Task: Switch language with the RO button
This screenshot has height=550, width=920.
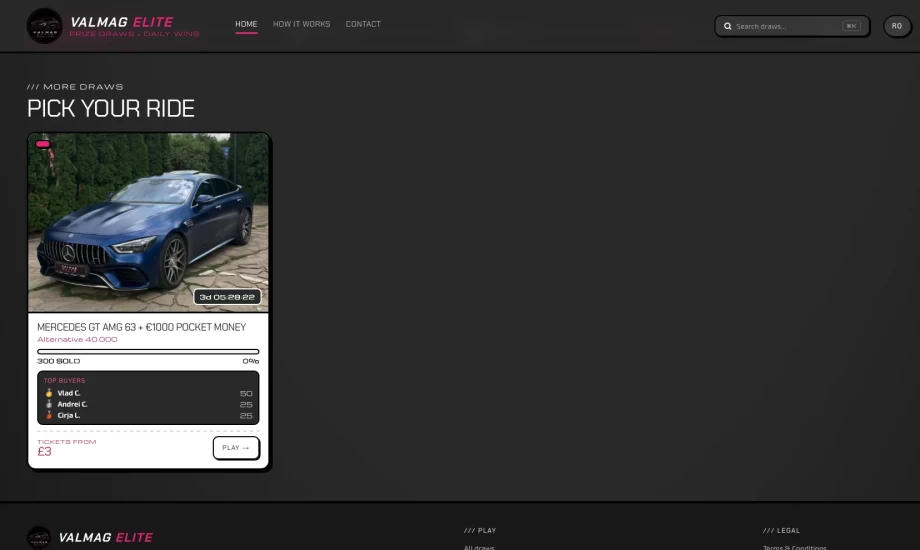Action: tap(897, 26)
